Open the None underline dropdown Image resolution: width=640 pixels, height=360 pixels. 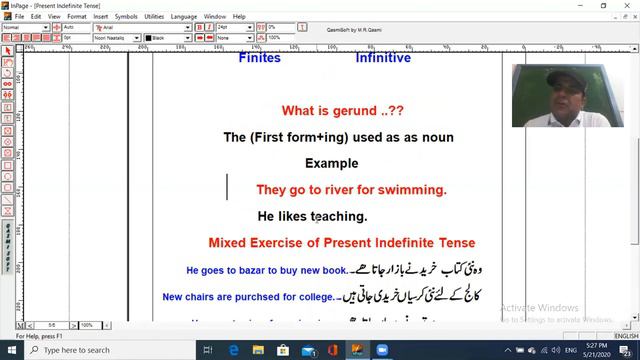(249, 38)
